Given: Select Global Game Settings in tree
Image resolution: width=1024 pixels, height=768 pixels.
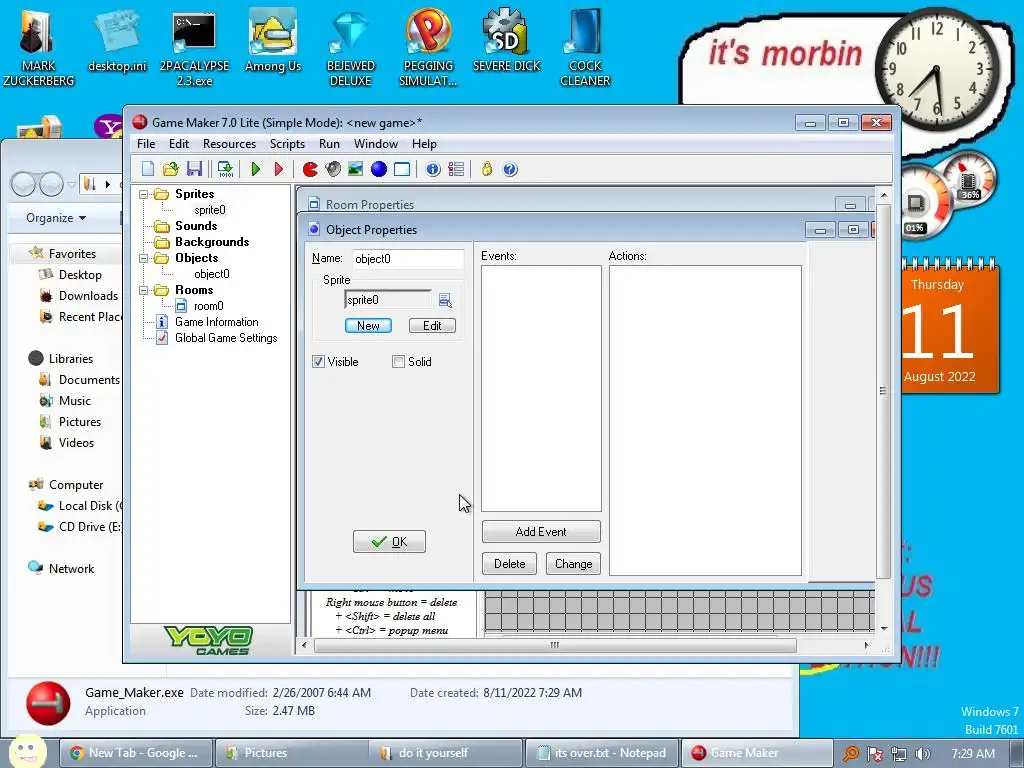Looking at the screenshot, I should click(x=226, y=338).
